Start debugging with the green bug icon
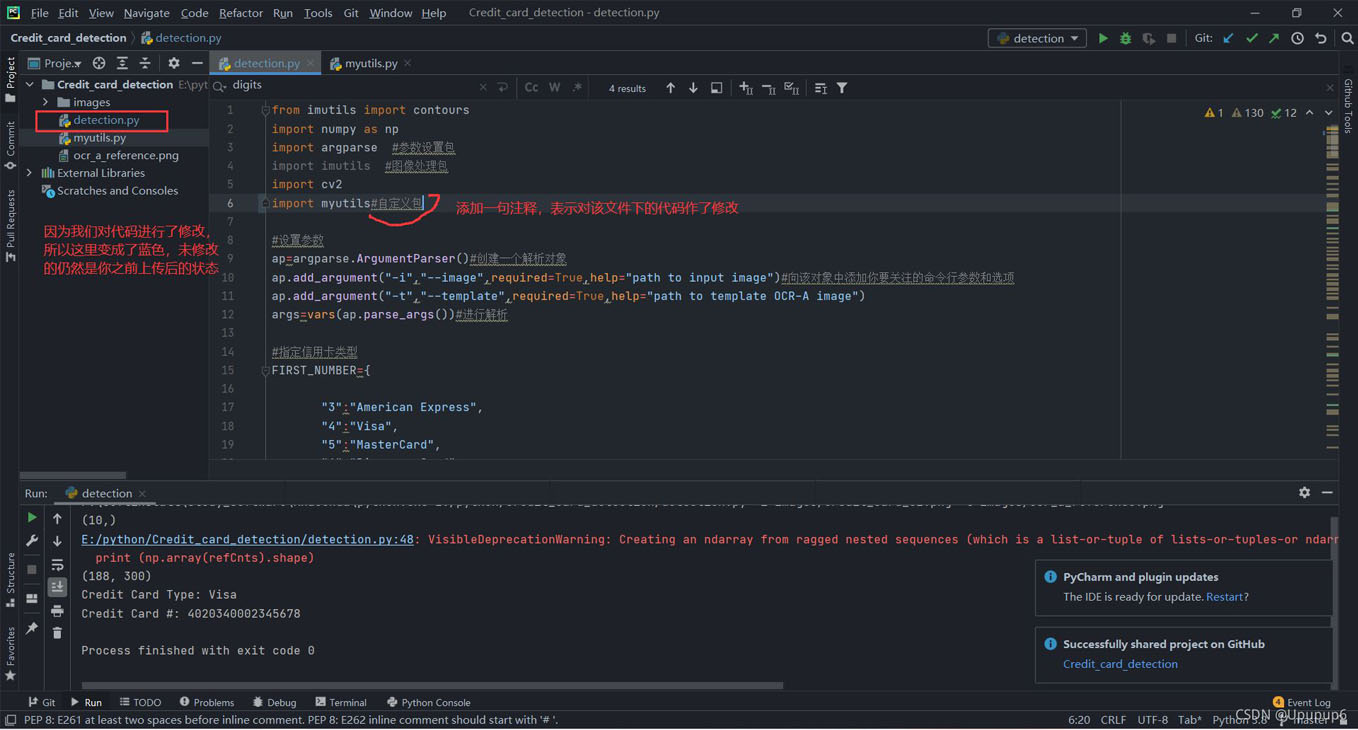1358x730 pixels. (1125, 38)
